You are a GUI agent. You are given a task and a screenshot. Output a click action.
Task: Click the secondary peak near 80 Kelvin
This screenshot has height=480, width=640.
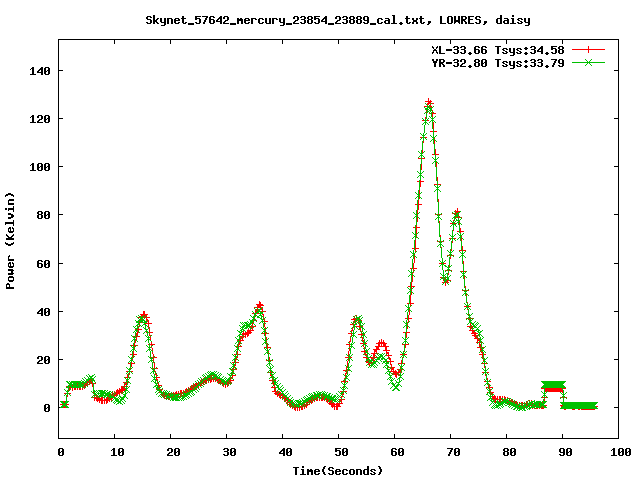(457, 212)
